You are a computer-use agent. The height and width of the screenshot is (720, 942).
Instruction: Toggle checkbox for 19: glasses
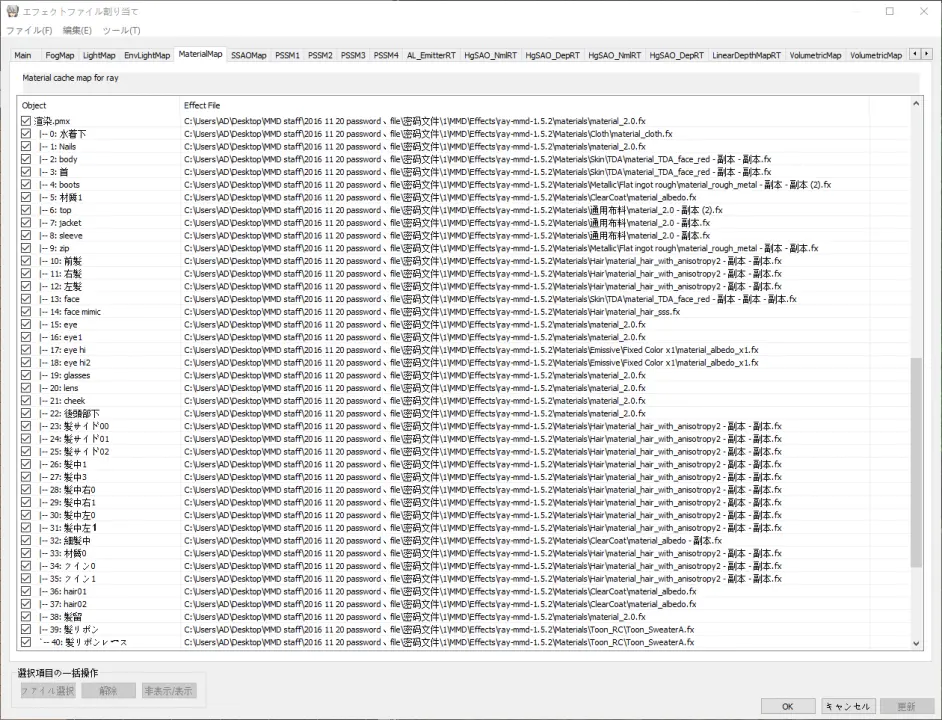click(x=26, y=375)
